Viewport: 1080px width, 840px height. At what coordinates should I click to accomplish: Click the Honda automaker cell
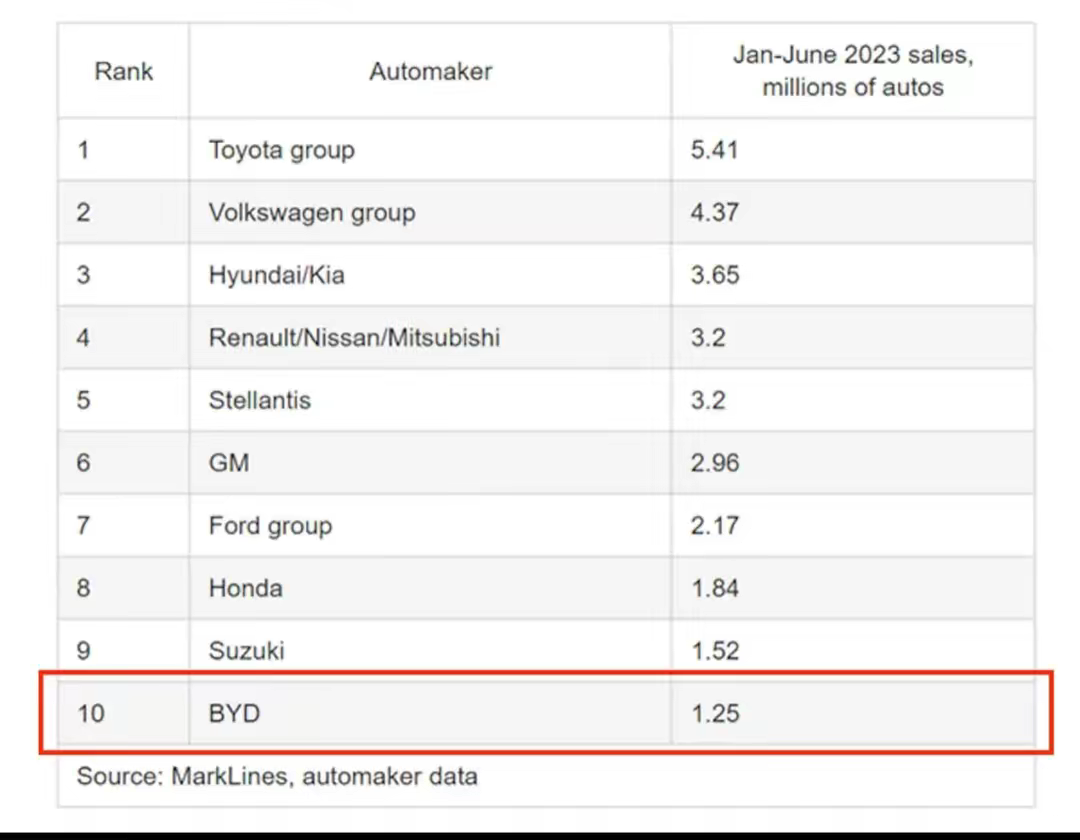pos(245,588)
